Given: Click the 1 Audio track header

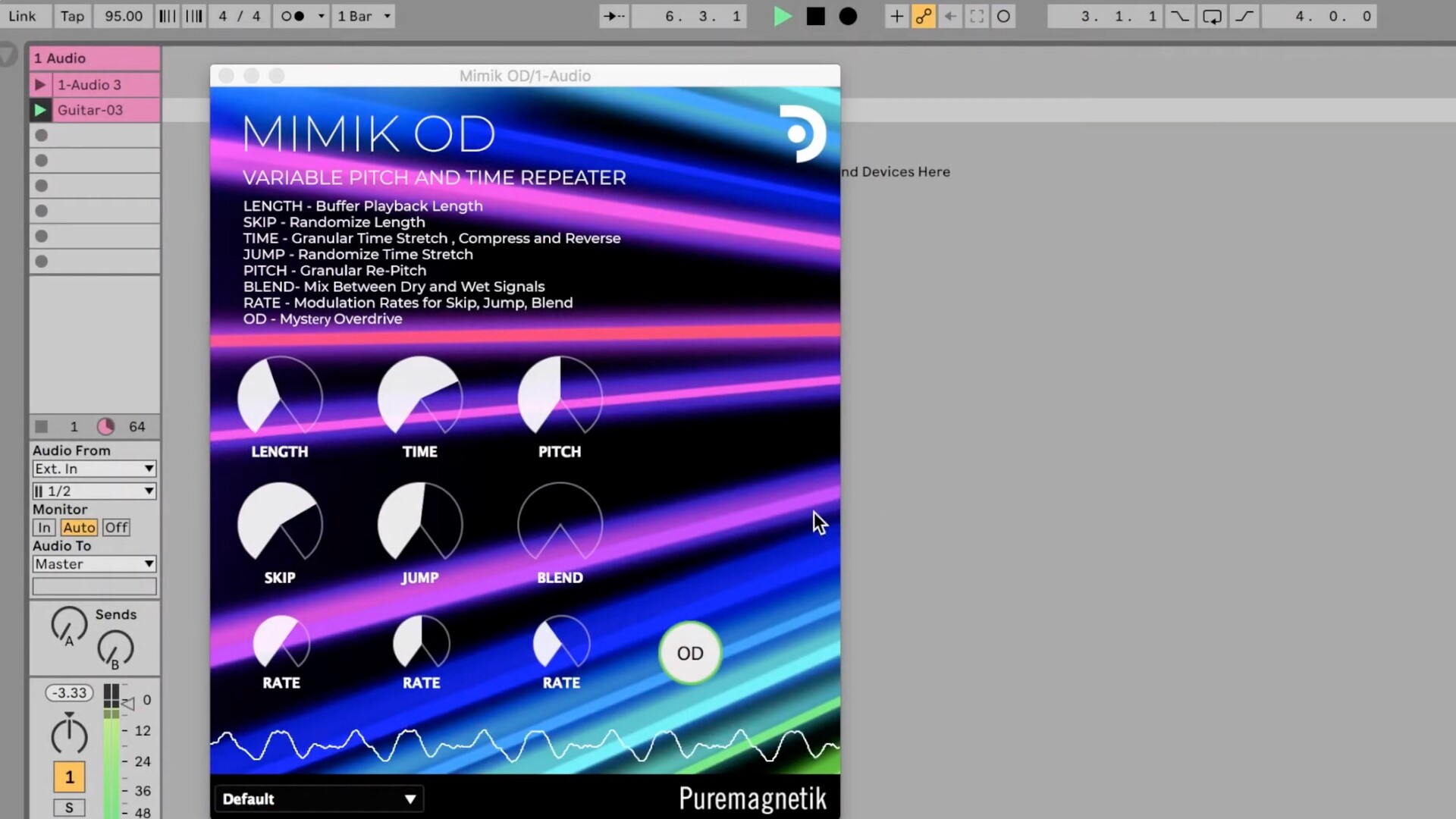Looking at the screenshot, I should pyautogui.click(x=95, y=58).
